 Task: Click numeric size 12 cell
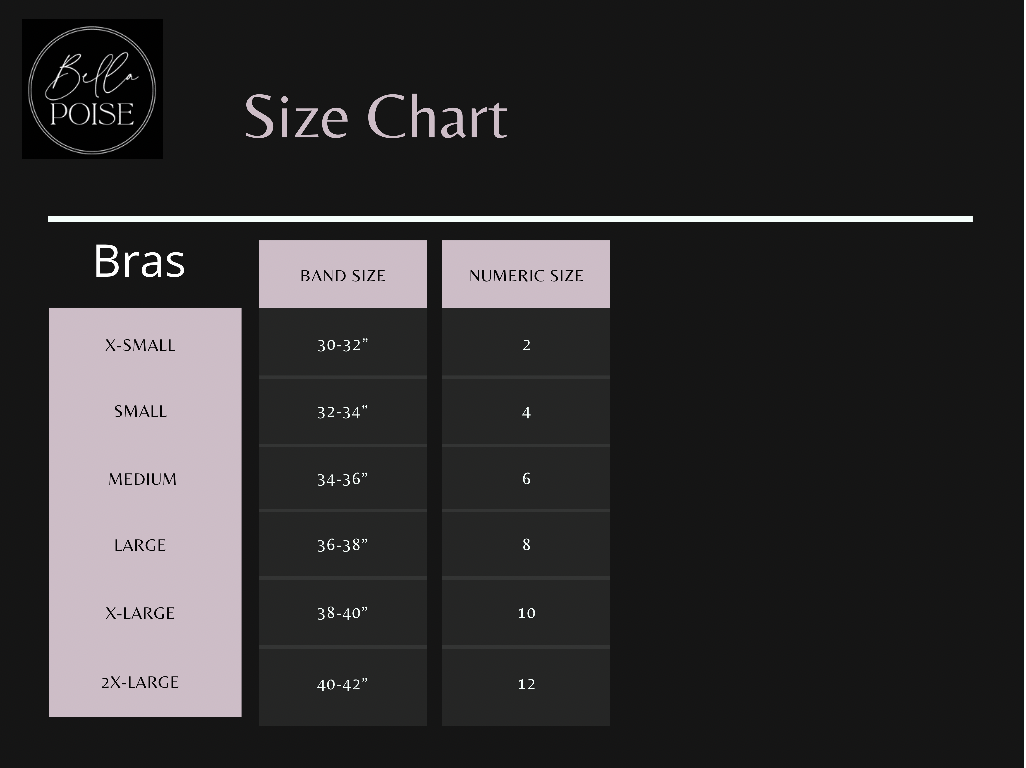(x=526, y=684)
